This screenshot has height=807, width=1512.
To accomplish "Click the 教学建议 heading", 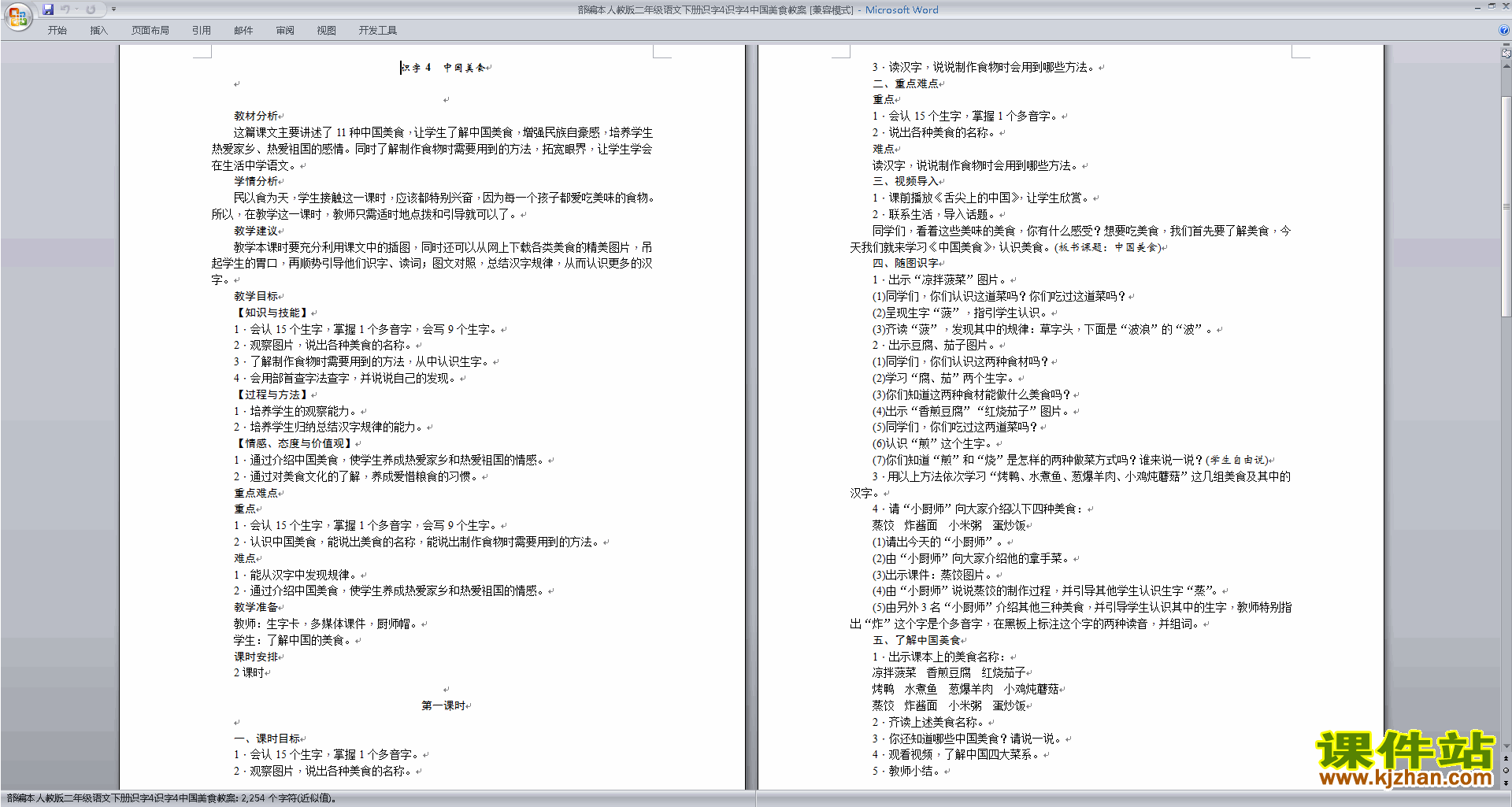I will [256, 231].
